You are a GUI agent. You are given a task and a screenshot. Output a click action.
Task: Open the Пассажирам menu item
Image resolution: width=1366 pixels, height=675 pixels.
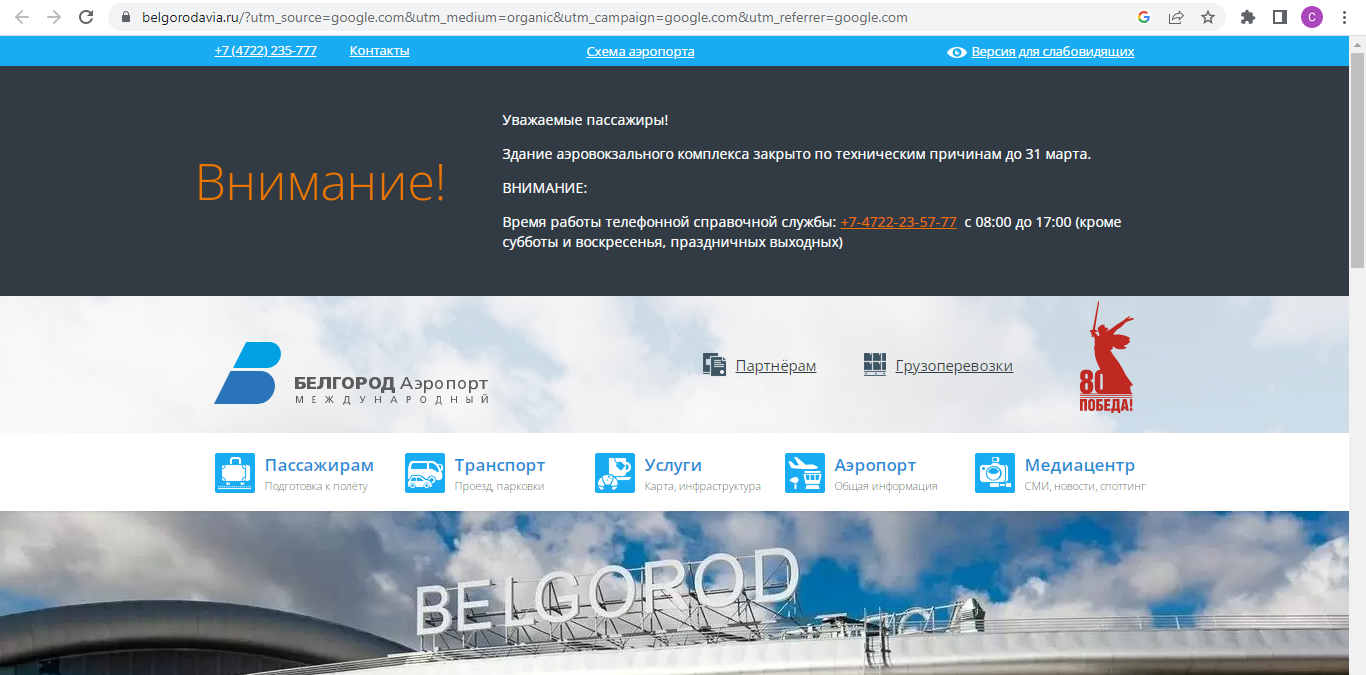pos(319,465)
